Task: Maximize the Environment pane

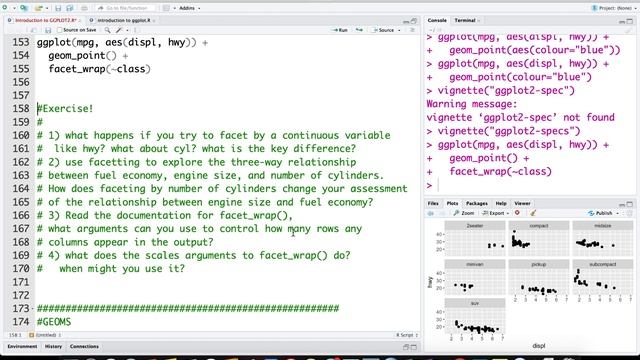Action: [x=414, y=347]
